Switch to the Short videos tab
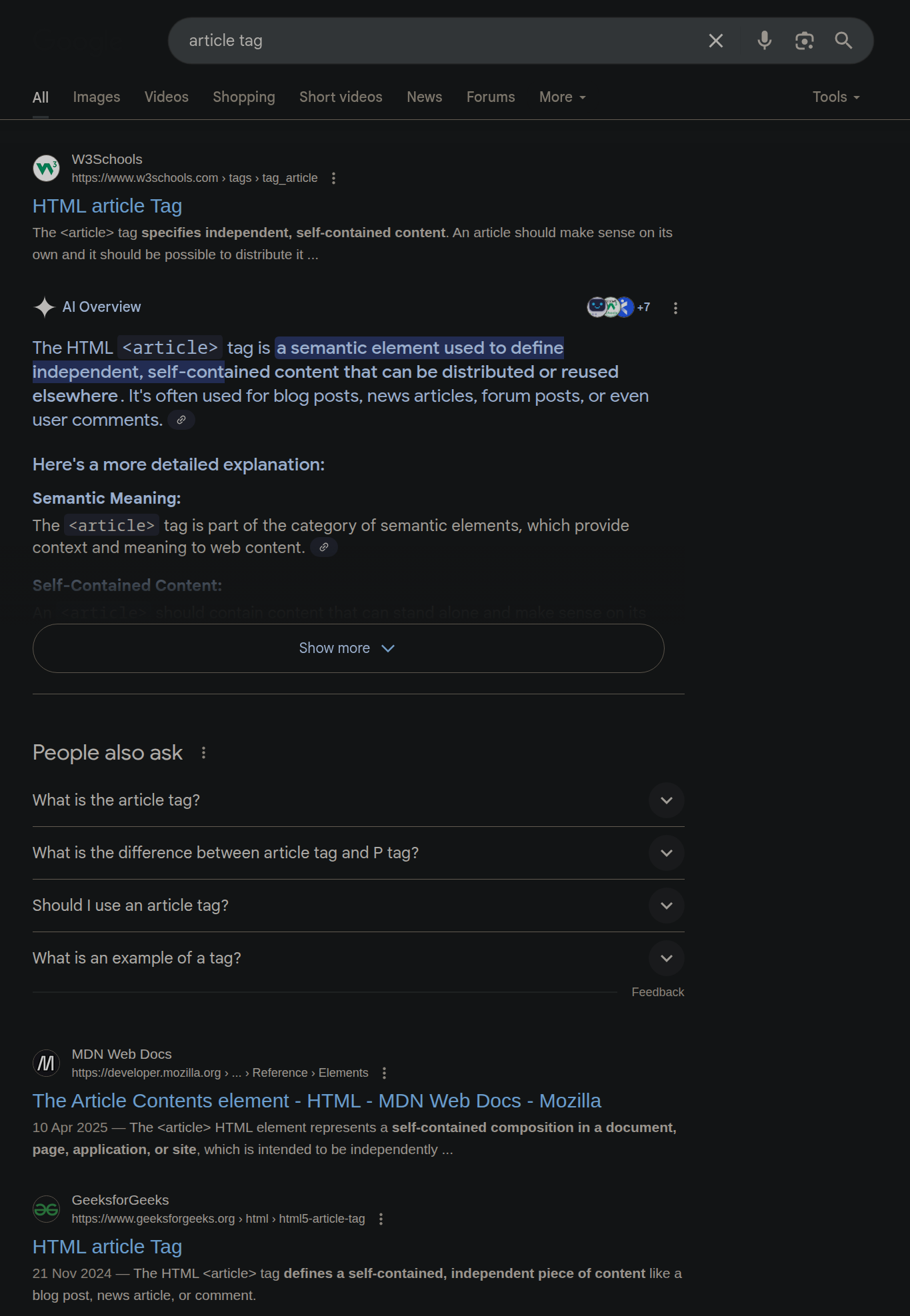Viewport: 910px width, 1316px height. [341, 97]
